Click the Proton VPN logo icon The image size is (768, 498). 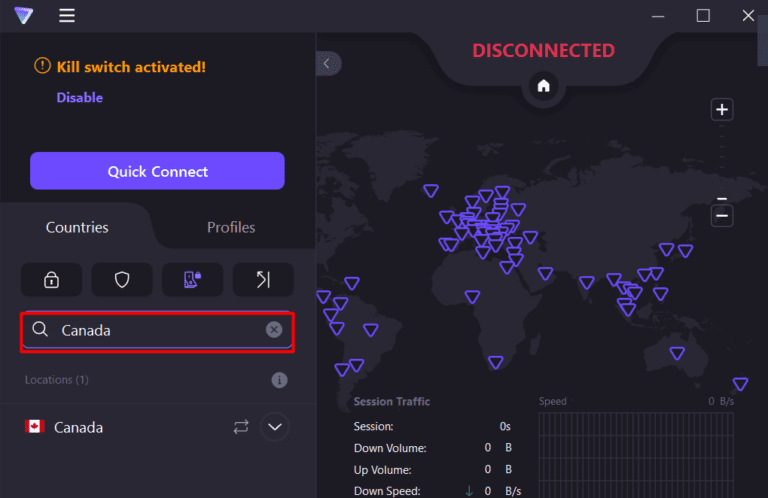tap(23, 16)
